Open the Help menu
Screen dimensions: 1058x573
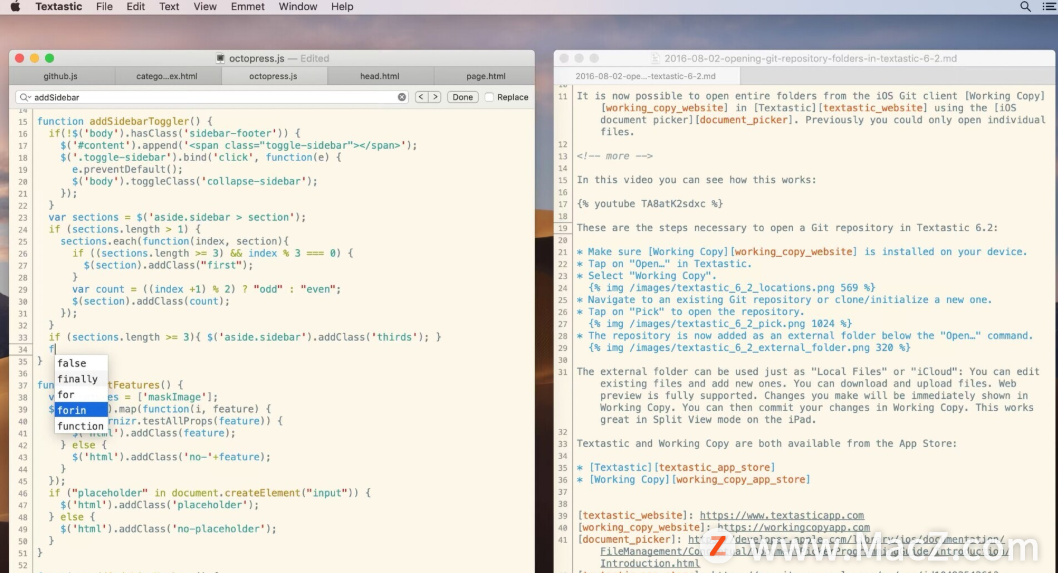click(x=342, y=7)
